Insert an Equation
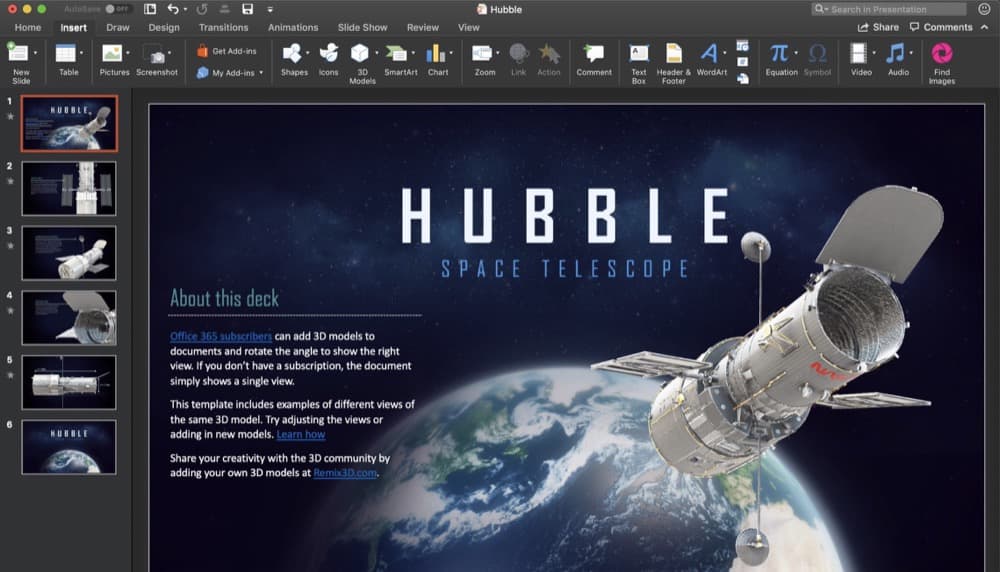Screen dimensions: 1000x572 point(779,54)
